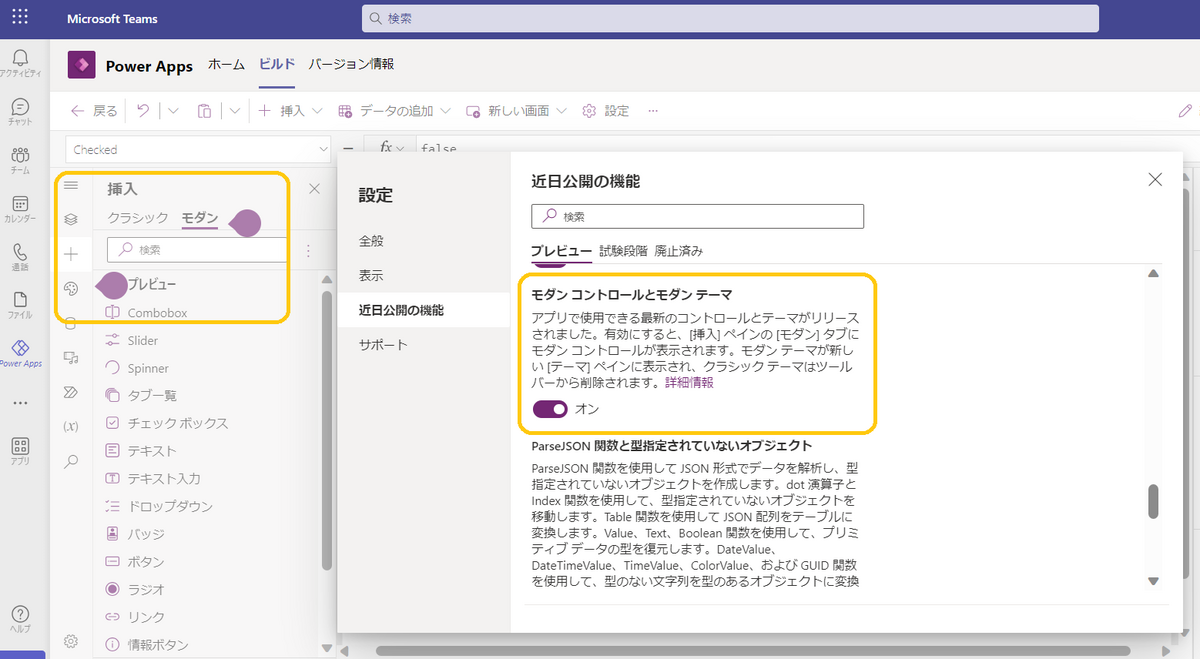Open Insert pane more options menu
The image size is (1200, 659).
pos(308,251)
